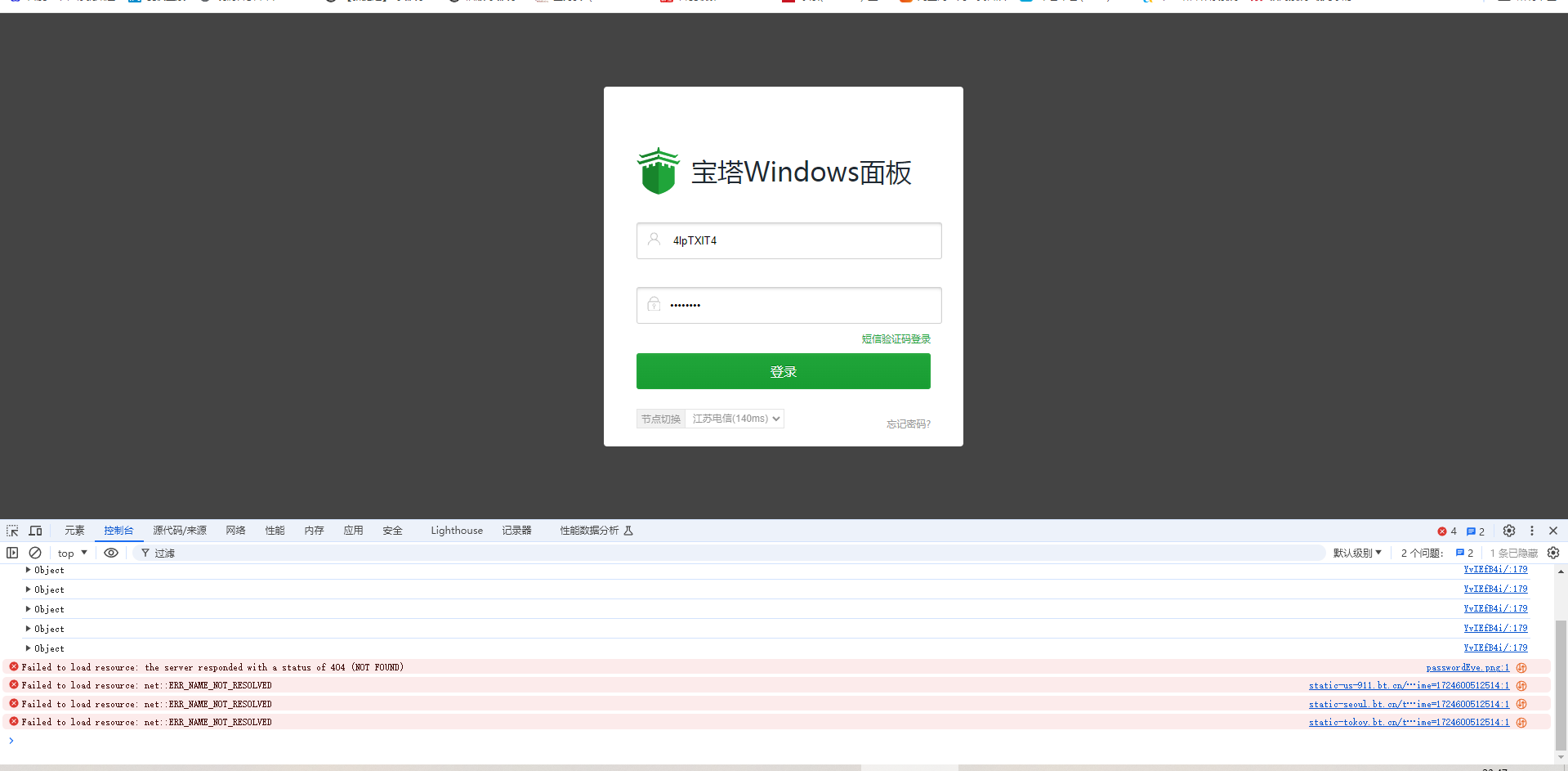Open the Lighthouse tab
The width and height of the screenshot is (1568, 771).
click(x=457, y=531)
